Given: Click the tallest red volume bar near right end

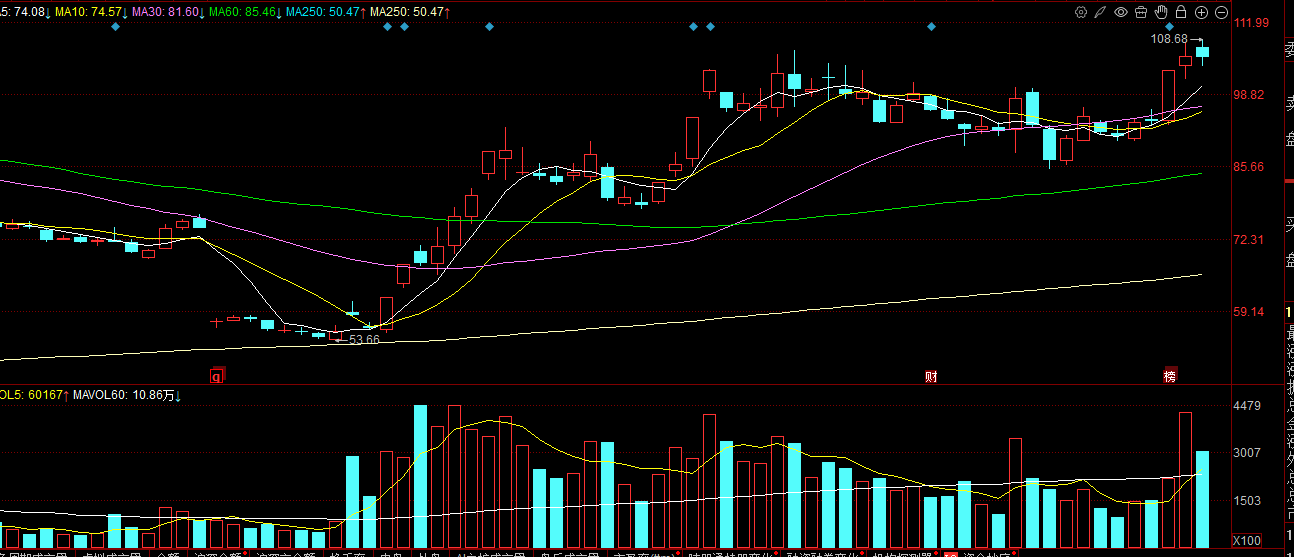Looking at the screenshot, I should coord(1185,480).
